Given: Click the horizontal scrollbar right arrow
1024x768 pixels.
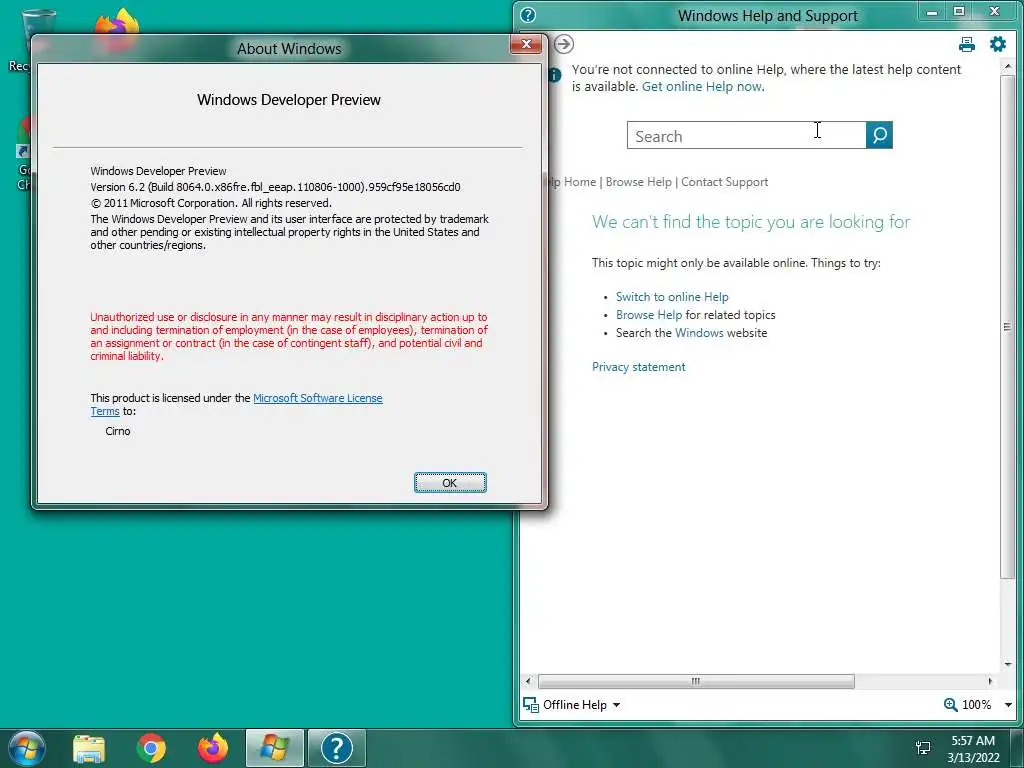Looking at the screenshot, I should pos(991,681).
